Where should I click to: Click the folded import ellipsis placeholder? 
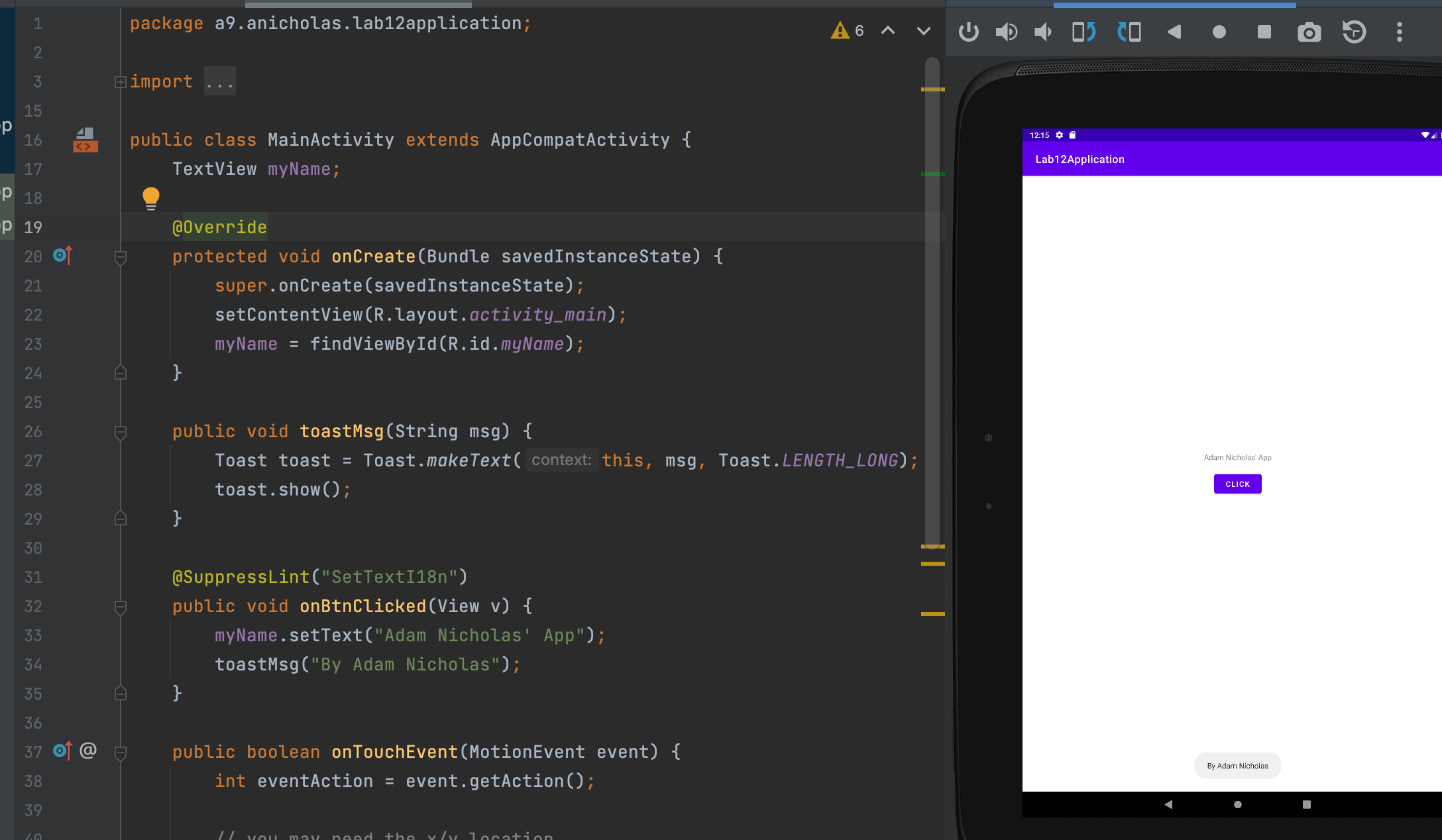click(x=220, y=81)
